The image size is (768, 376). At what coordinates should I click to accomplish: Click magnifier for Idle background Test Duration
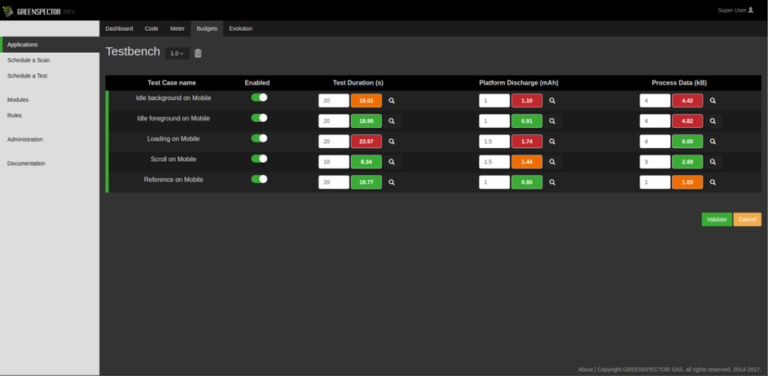point(392,101)
